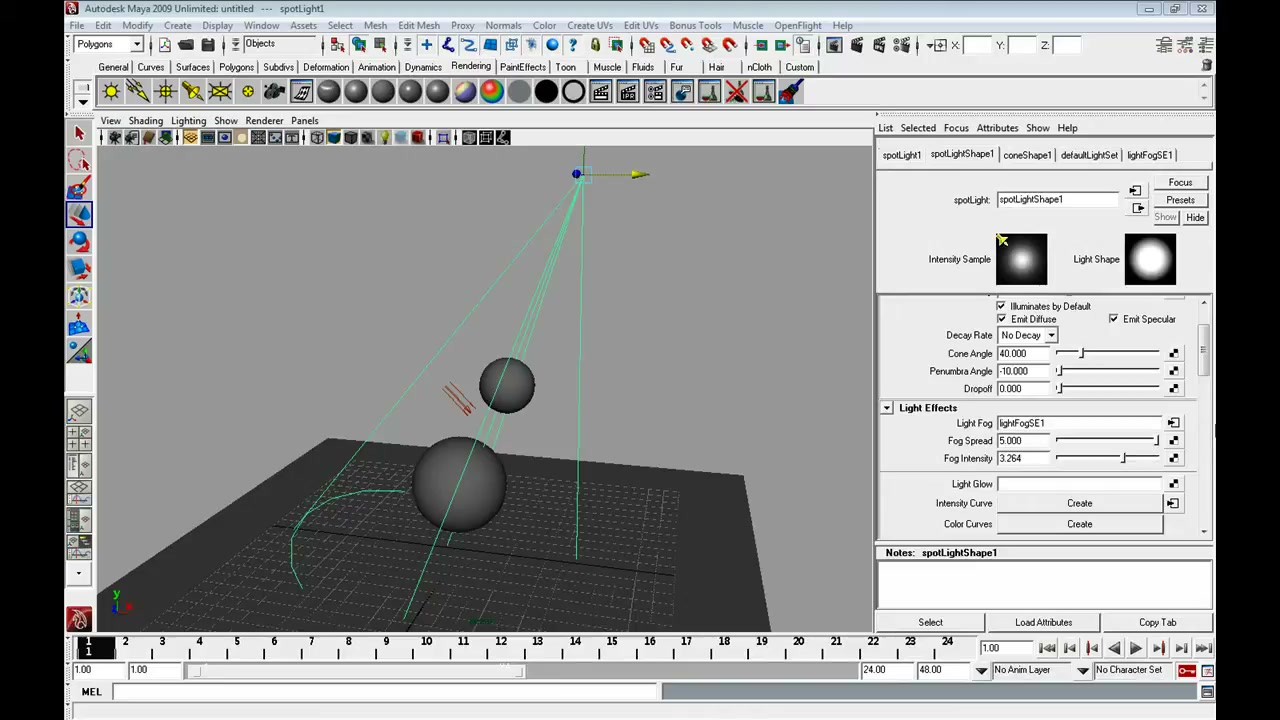Click the shelf trash can icon
The height and width of the screenshot is (720, 1280).
1207,67
